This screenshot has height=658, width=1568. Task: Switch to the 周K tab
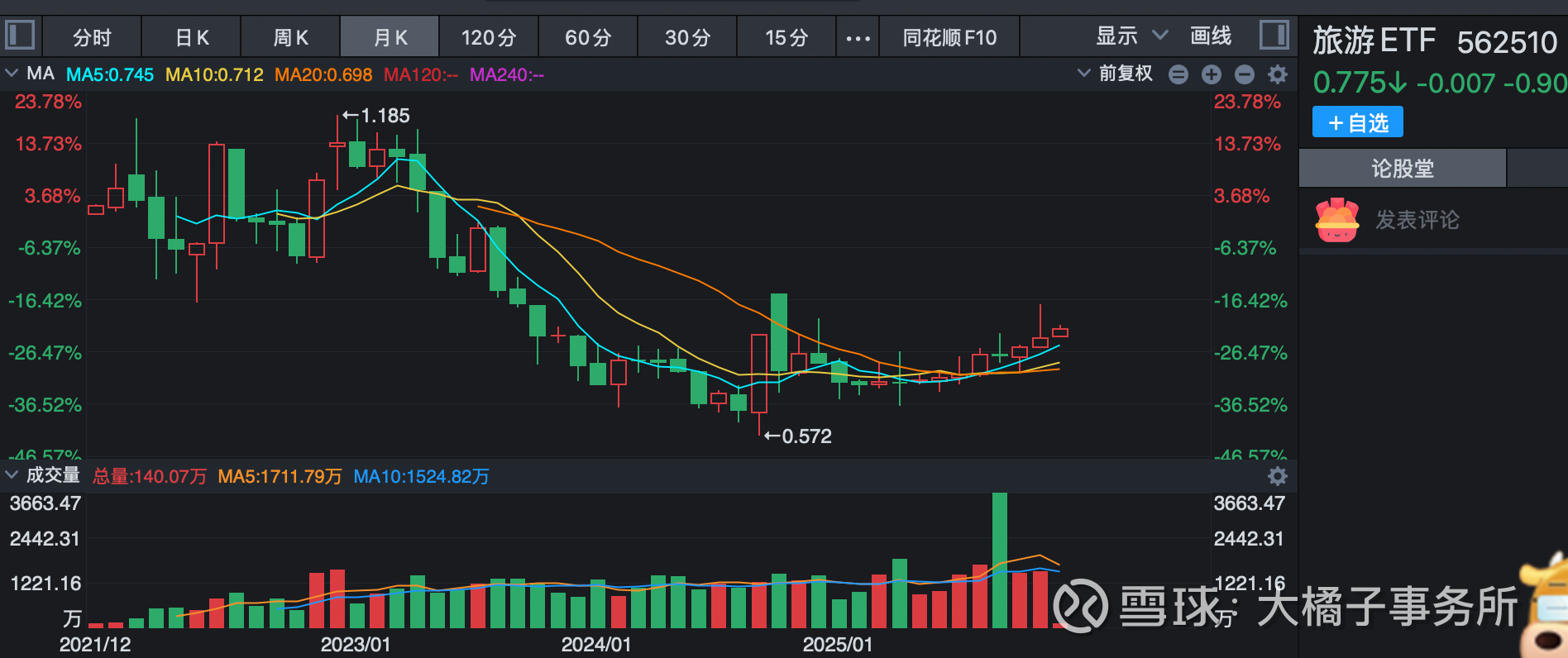(x=290, y=38)
